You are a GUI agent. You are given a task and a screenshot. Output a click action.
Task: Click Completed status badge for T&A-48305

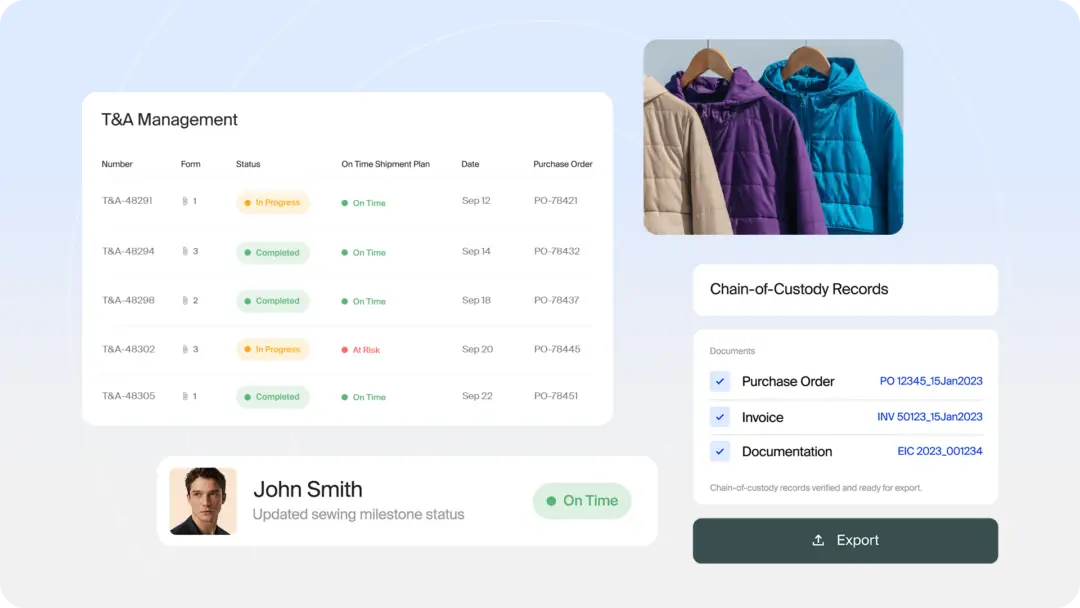click(x=273, y=397)
